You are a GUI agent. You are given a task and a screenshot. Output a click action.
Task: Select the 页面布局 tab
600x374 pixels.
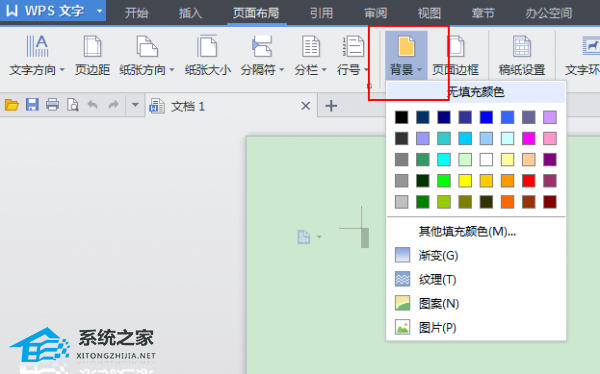tap(256, 13)
